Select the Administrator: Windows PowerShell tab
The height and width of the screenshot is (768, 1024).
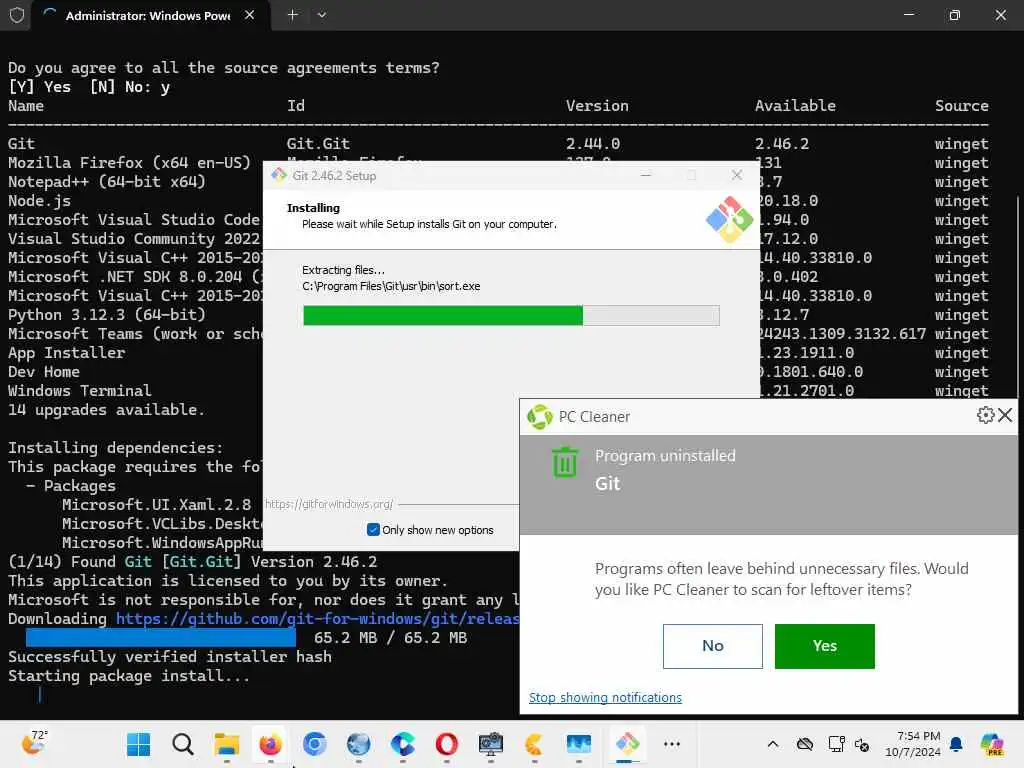coord(148,16)
